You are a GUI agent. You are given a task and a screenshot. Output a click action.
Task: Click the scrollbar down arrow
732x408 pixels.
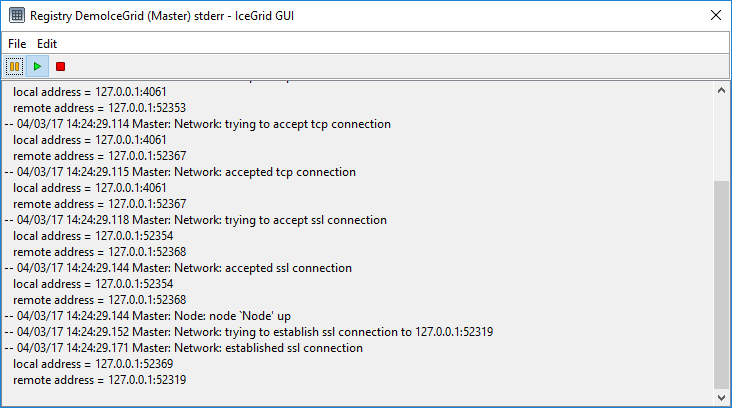[722, 397]
